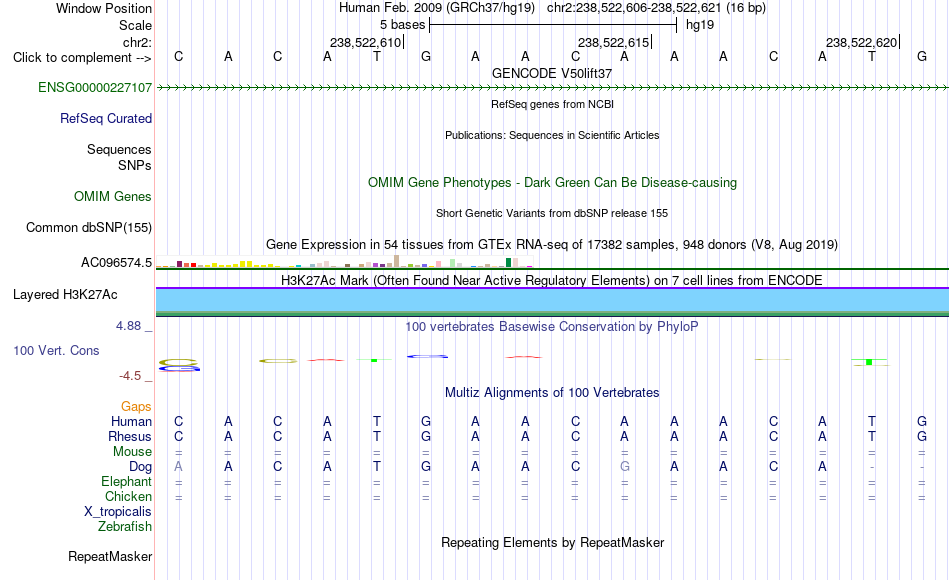Open the ENSG00000227107 gene track label

pos(95,87)
